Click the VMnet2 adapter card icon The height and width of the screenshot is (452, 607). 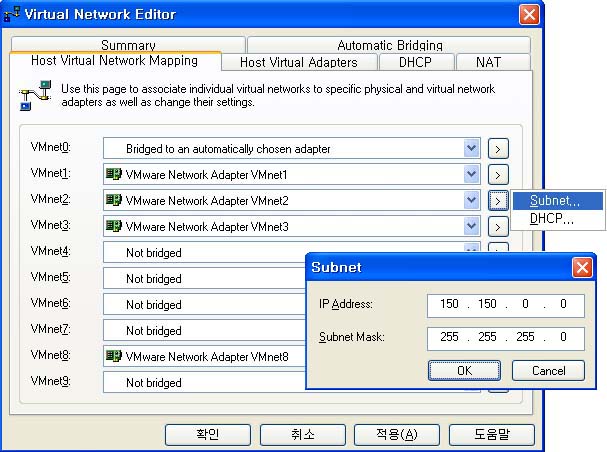(x=114, y=200)
